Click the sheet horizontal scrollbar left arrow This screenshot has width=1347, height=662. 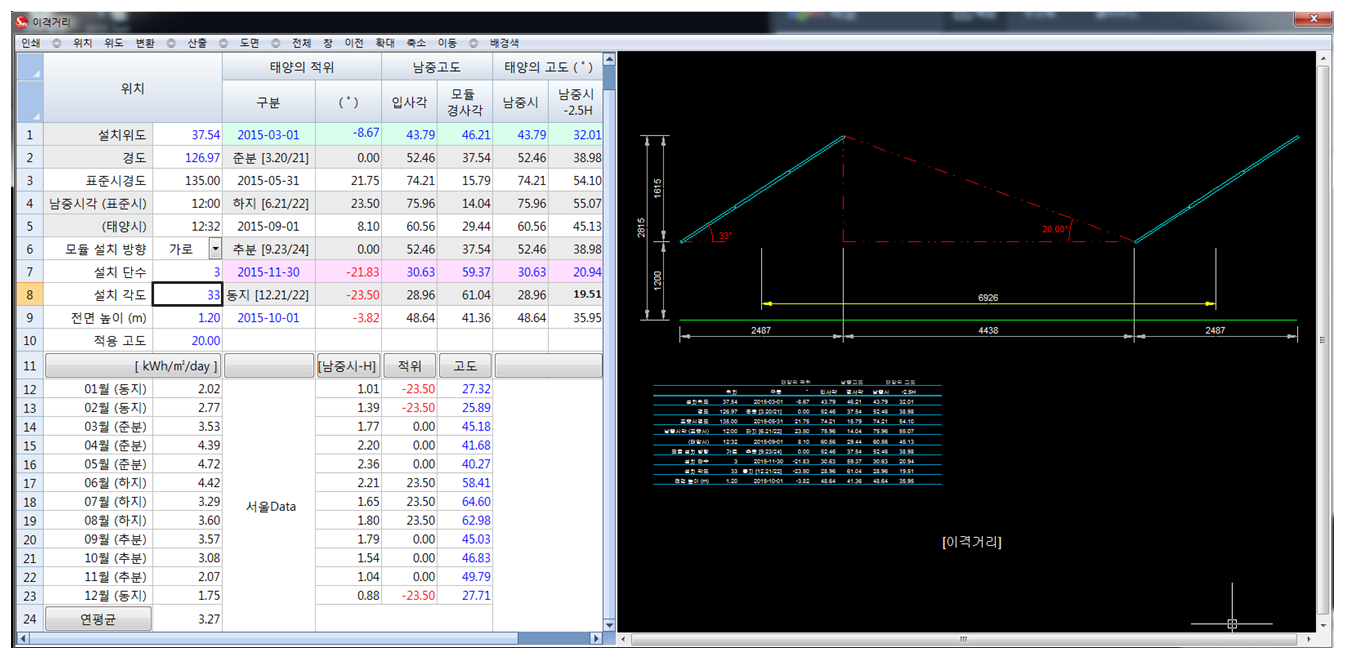(23, 638)
